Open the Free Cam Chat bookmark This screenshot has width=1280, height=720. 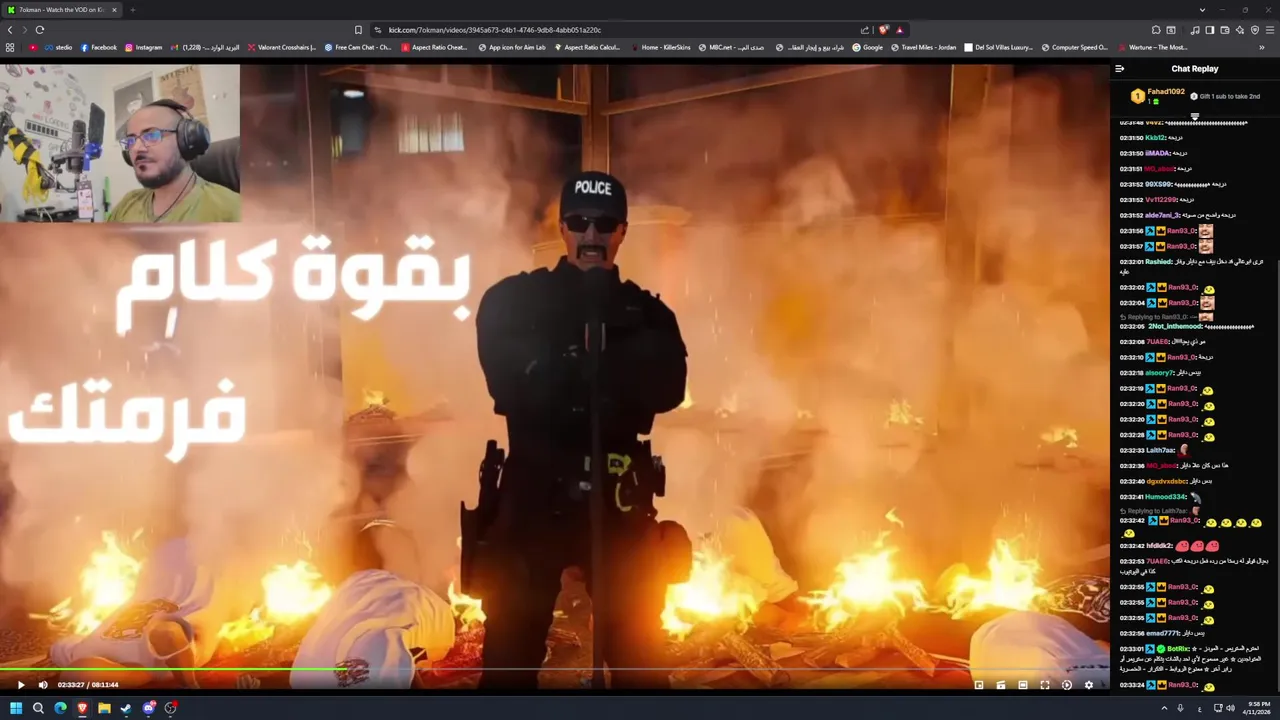coord(358,47)
